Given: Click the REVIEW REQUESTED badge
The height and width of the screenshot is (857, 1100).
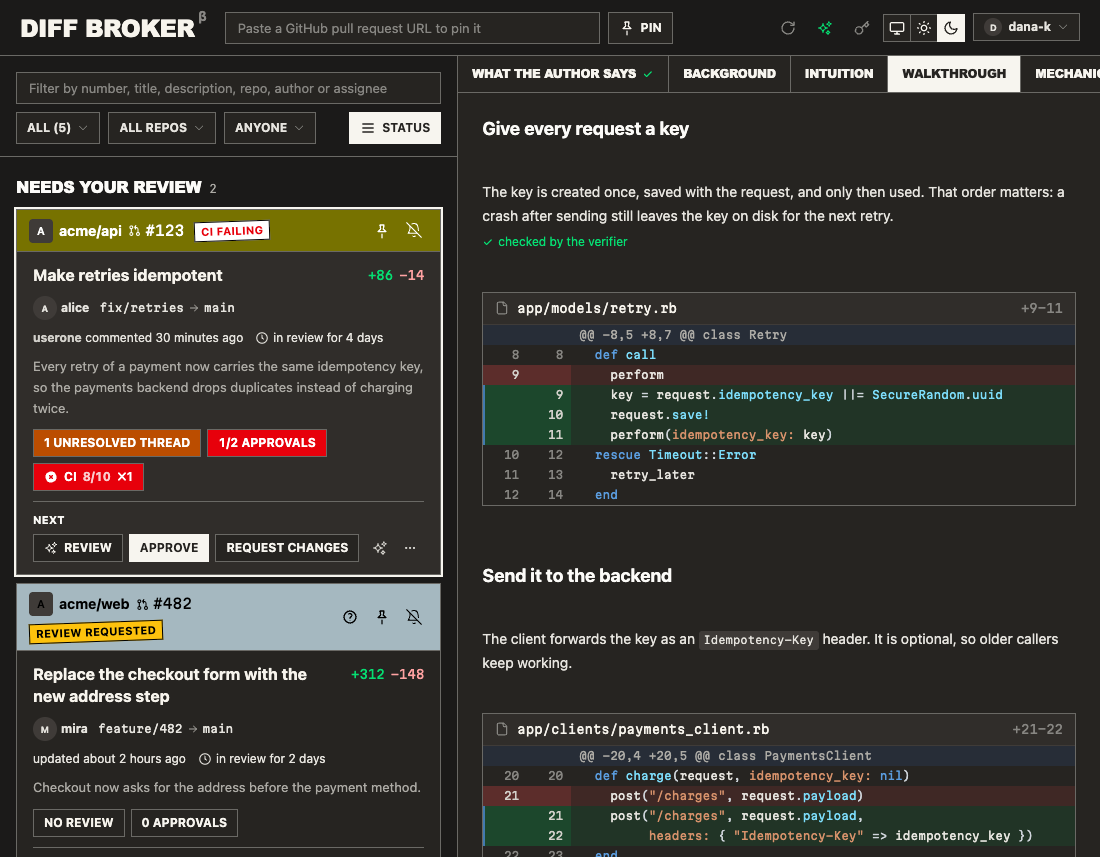Looking at the screenshot, I should coord(95,632).
